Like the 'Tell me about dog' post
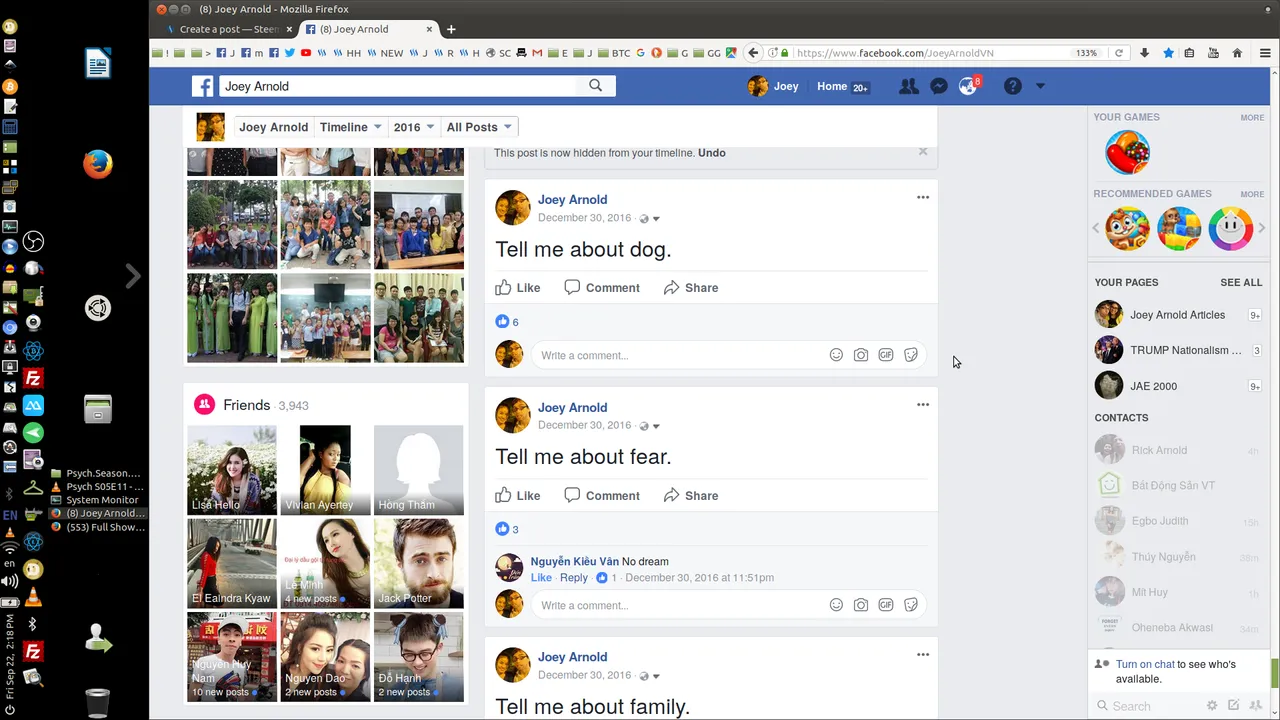Viewport: 1280px width, 720px height. point(518,288)
